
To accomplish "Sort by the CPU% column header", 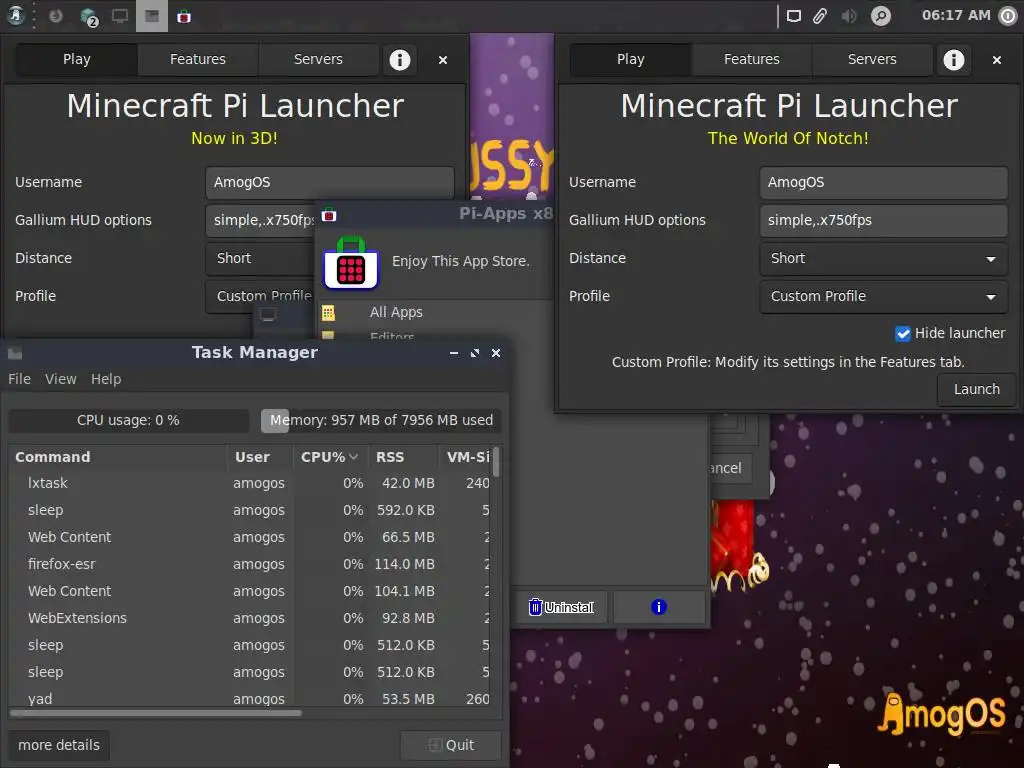I will click(x=329, y=457).
